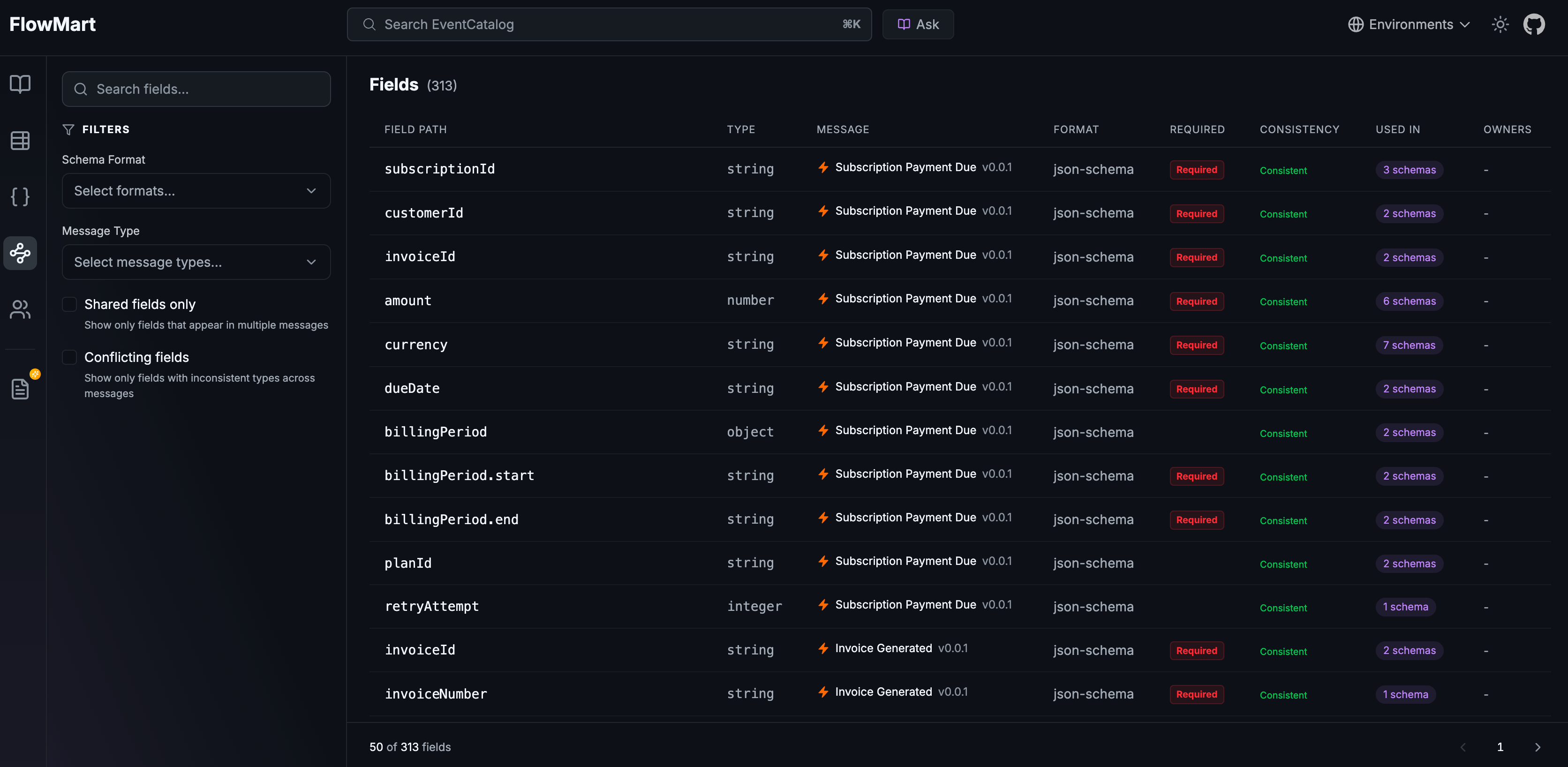Enable the Shared fields only checkbox
The width and height of the screenshot is (1568, 767).
tap(69, 303)
